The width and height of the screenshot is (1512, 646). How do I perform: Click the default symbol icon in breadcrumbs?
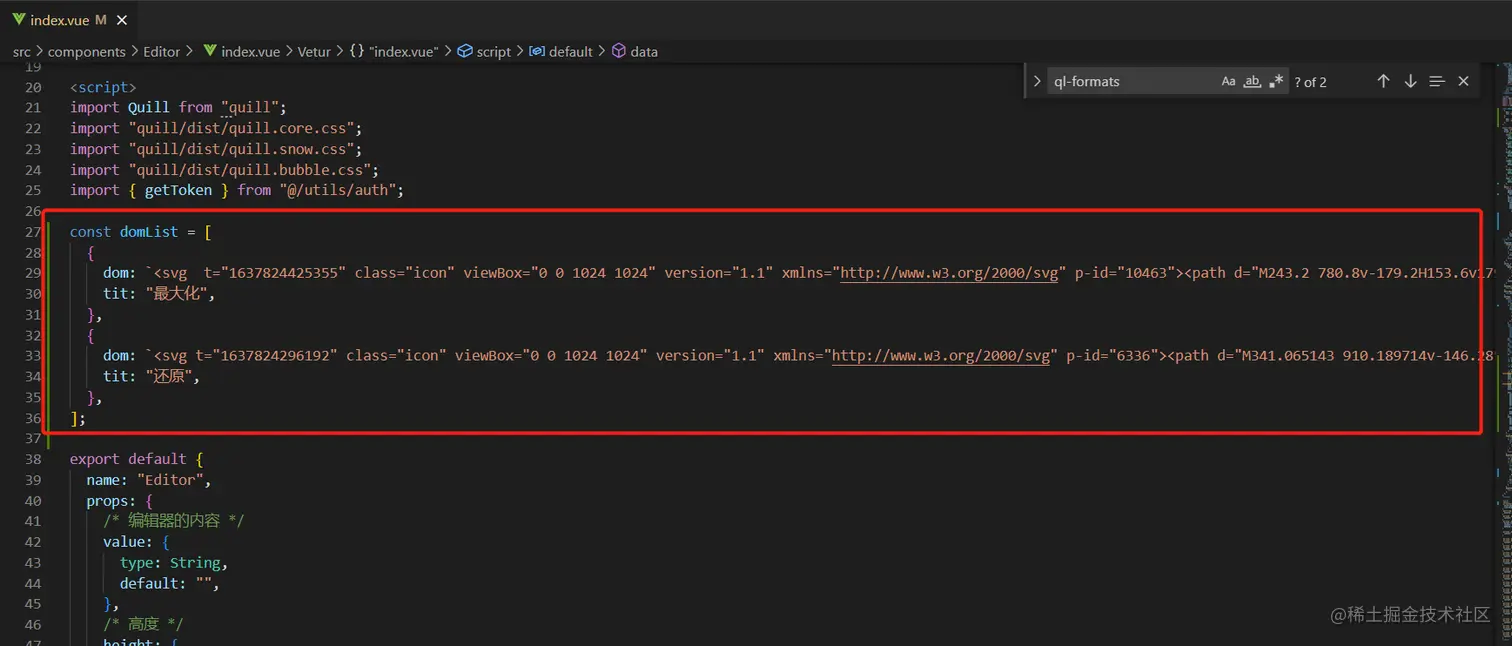pyautogui.click(x=537, y=51)
